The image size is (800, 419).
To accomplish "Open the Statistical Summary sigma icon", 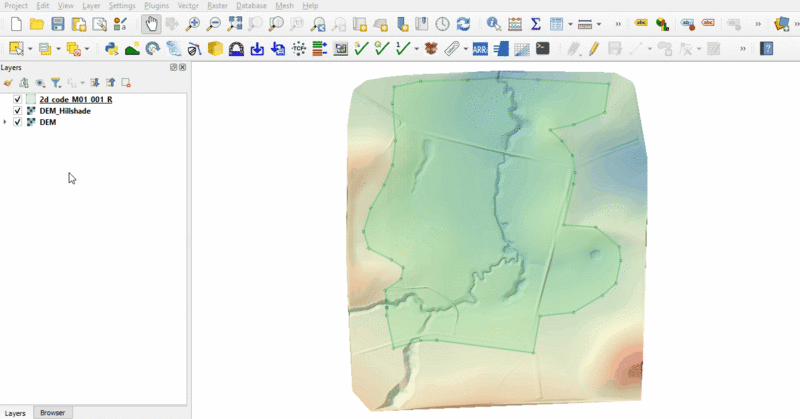I will pyautogui.click(x=535, y=24).
